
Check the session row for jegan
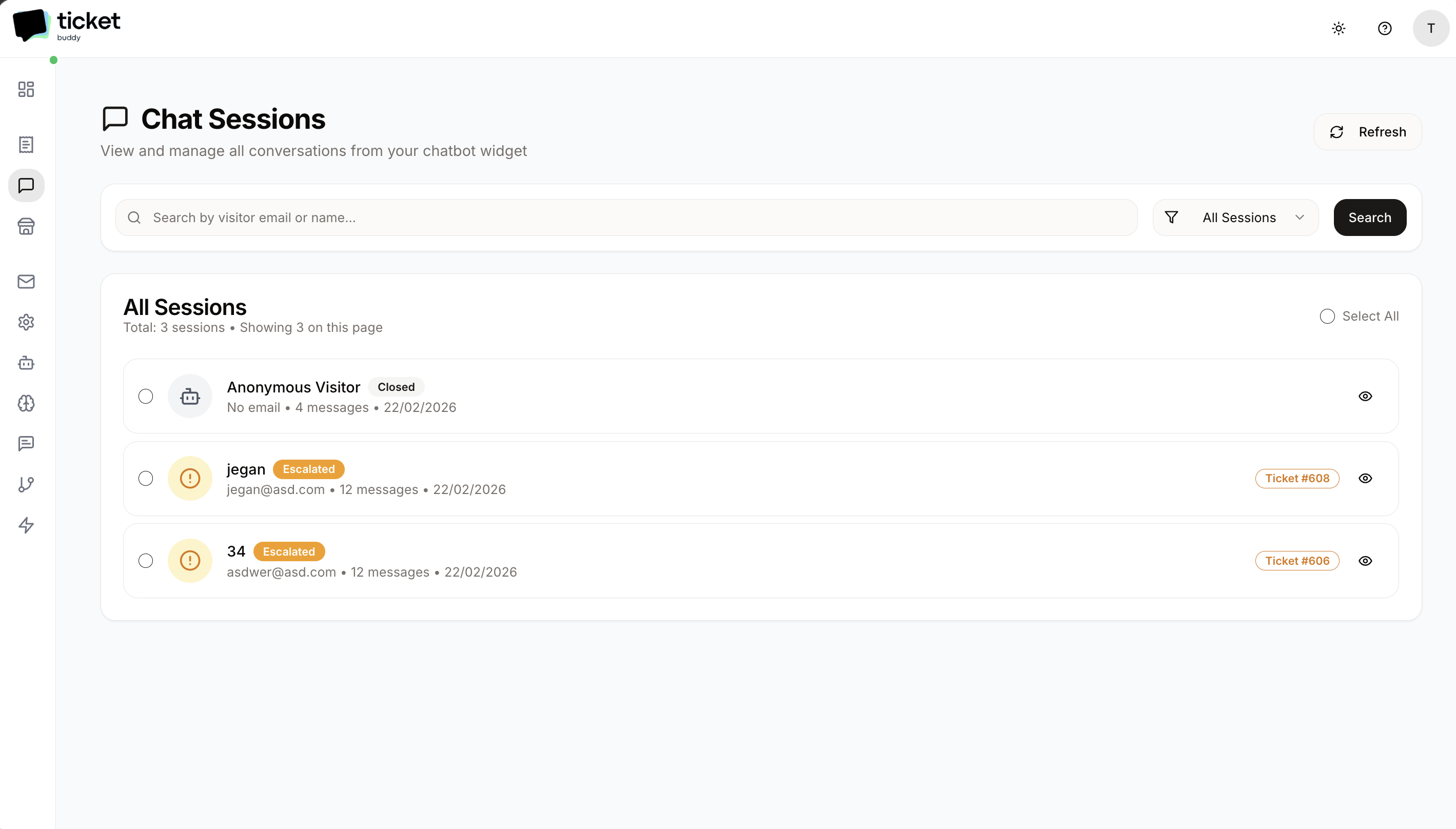[x=146, y=478]
